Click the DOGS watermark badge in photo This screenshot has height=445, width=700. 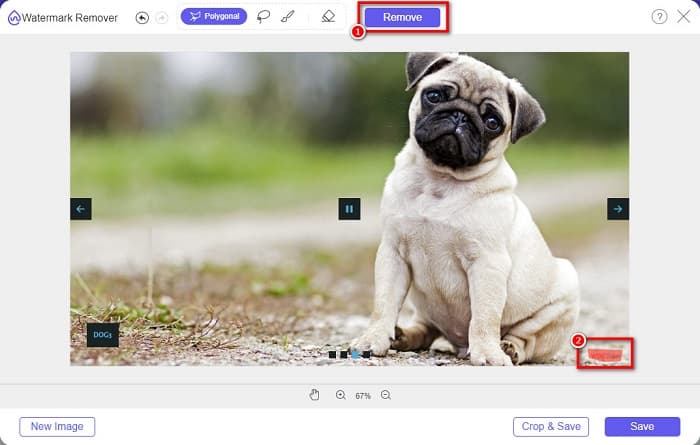[x=103, y=335]
